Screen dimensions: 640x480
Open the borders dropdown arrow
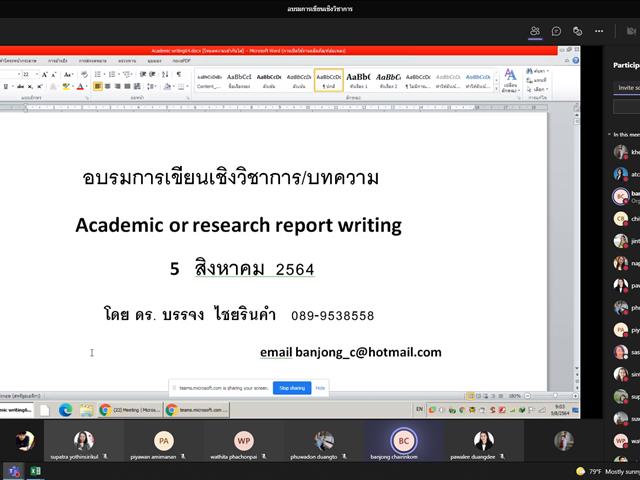[x=187, y=87]
